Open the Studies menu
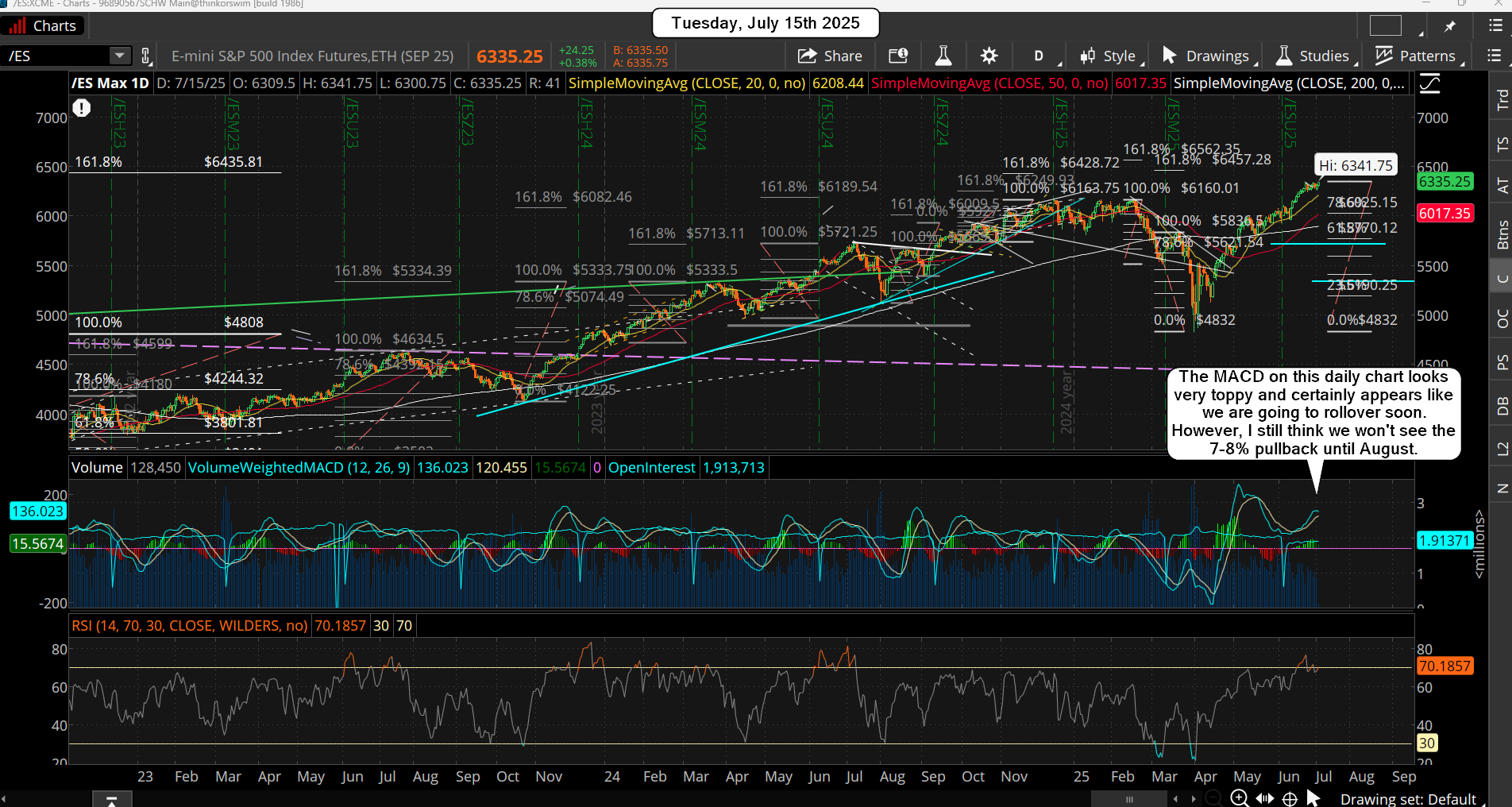 [x=1315, y=56]
